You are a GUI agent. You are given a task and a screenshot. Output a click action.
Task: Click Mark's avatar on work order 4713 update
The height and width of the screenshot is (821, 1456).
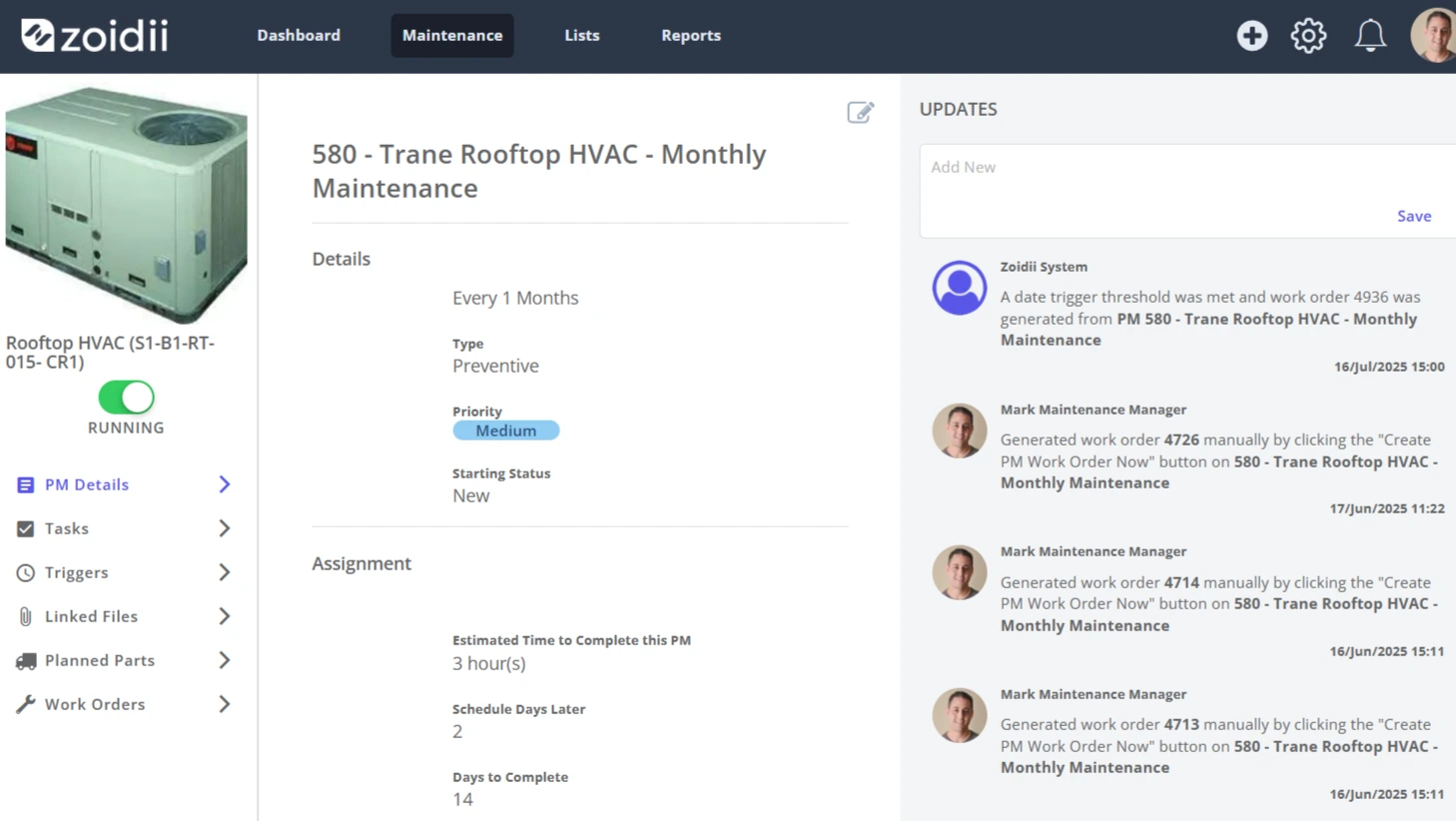click(959, 715)
